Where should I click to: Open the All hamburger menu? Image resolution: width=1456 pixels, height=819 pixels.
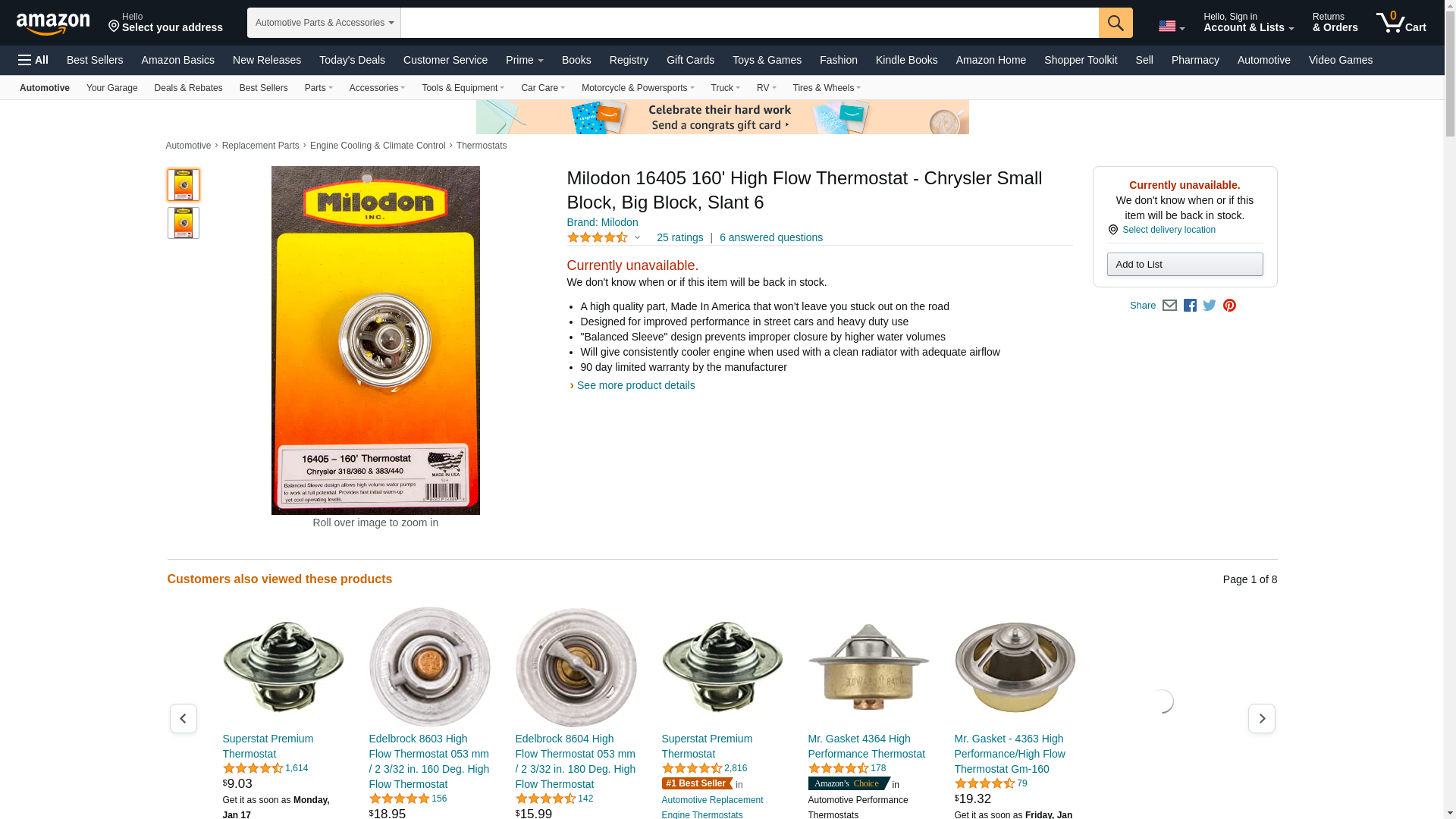pos(33,60)
